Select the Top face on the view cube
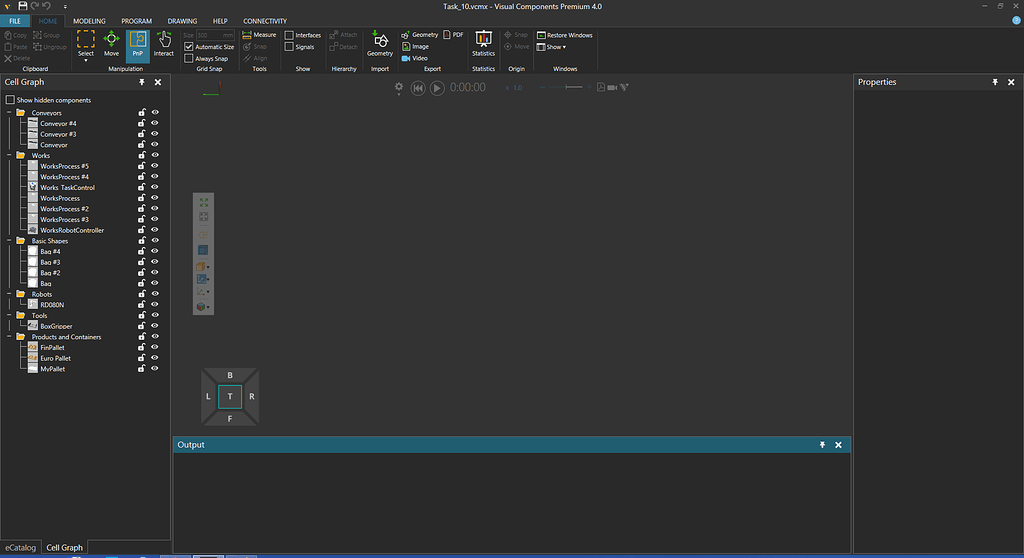1024x558 pixels. tap(230, 397)
